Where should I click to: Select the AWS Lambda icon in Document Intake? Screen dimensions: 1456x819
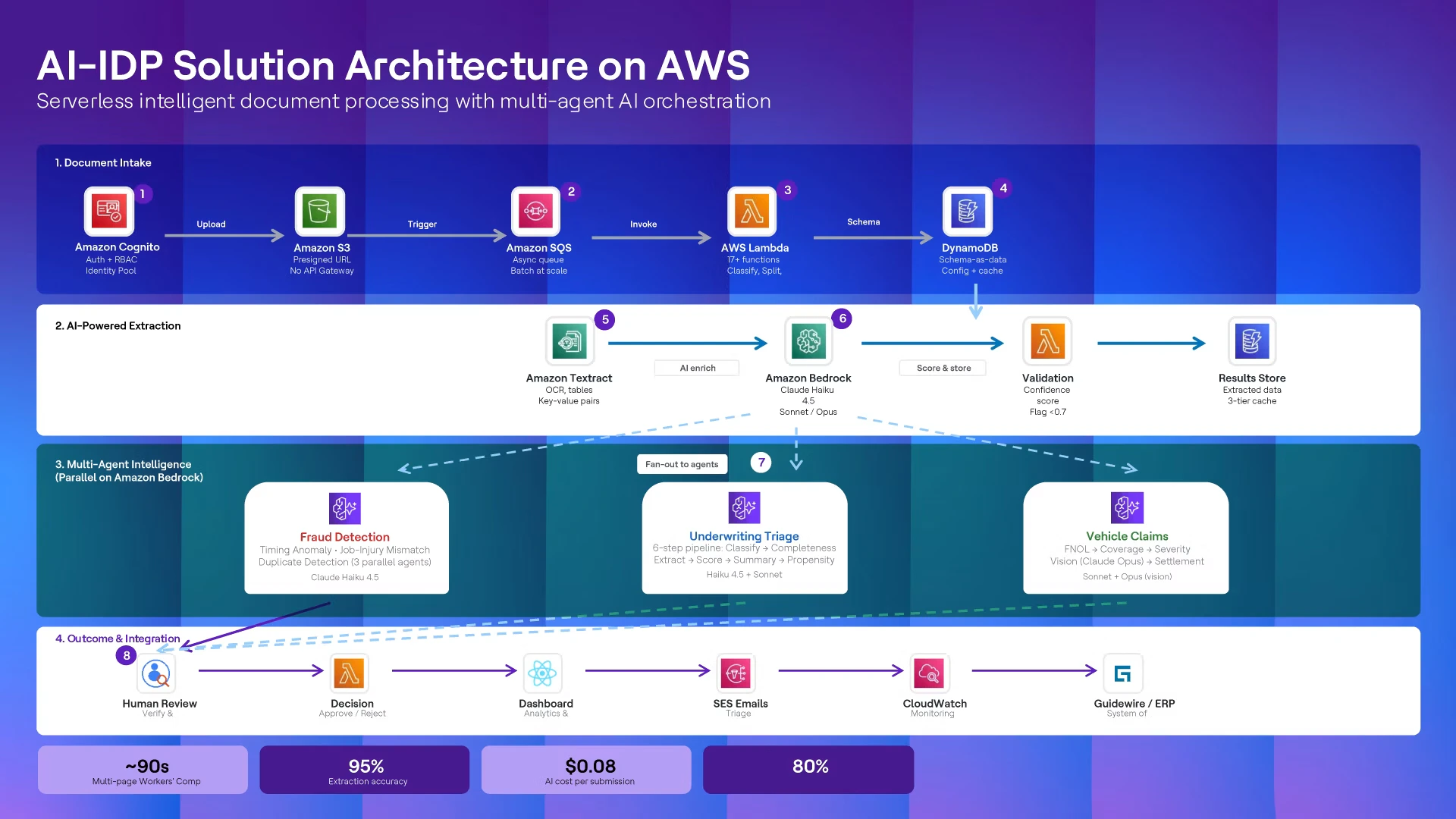point(752,212)
